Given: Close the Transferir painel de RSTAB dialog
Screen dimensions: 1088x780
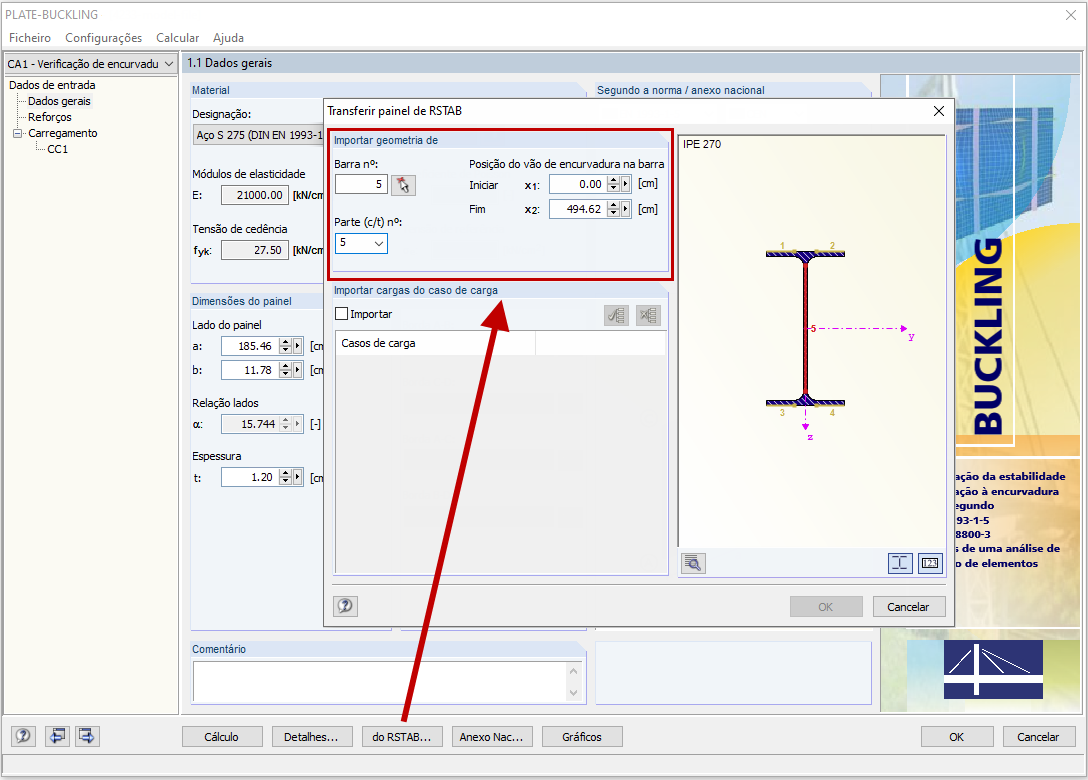Looking at the screenshot, I should click(x=939, y=111).
